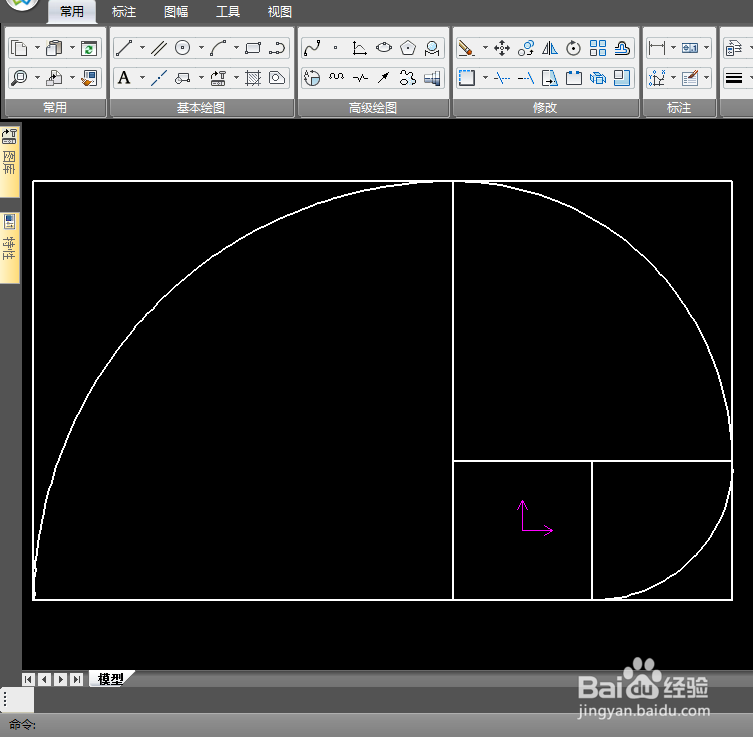Select the Arrow drawing tool
Viewport: 753px width, 737px height.
tap(383, 78)
